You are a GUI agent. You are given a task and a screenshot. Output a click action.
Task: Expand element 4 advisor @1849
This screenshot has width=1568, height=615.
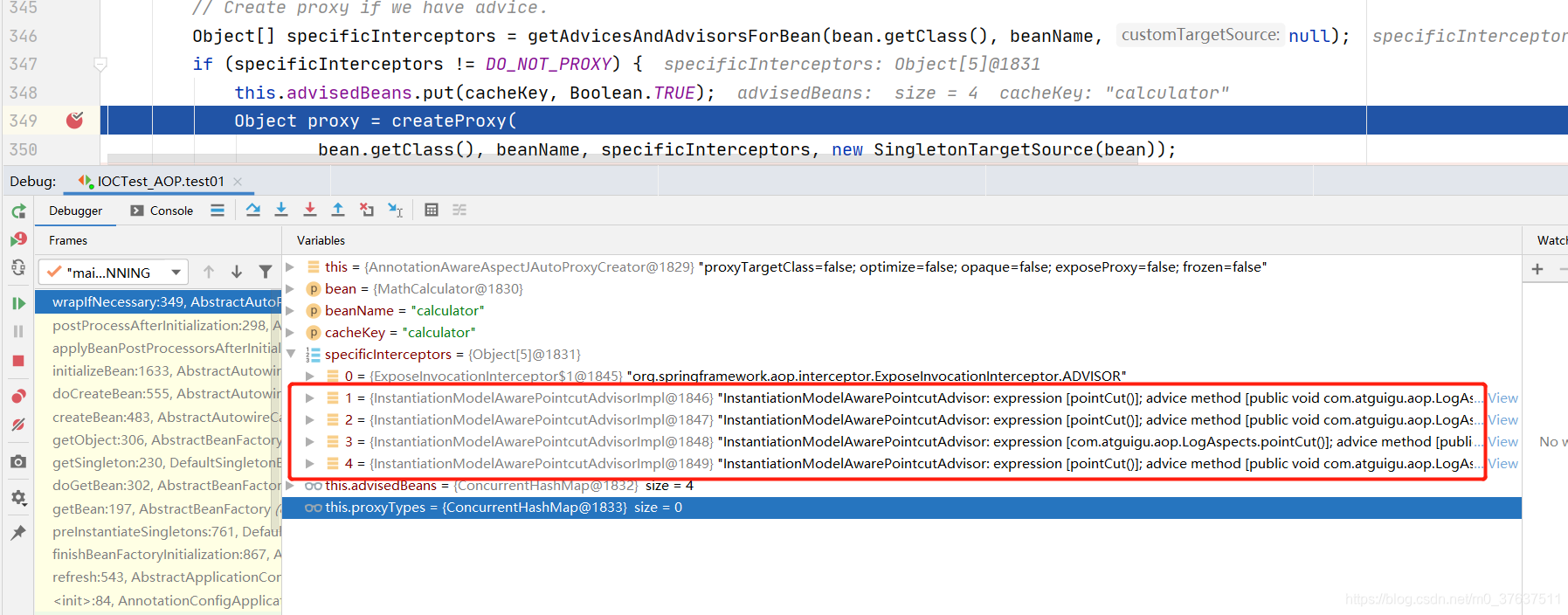click(x=310, y=463)
